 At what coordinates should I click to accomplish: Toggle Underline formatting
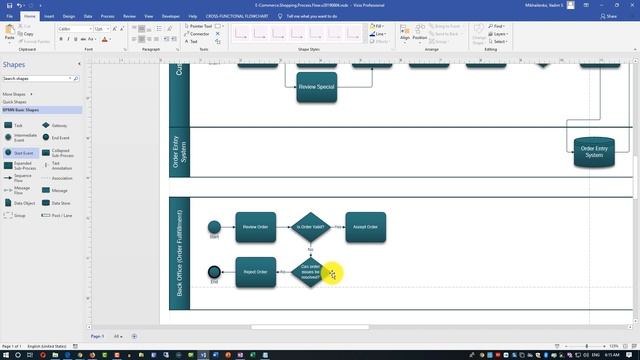(76, 39)
